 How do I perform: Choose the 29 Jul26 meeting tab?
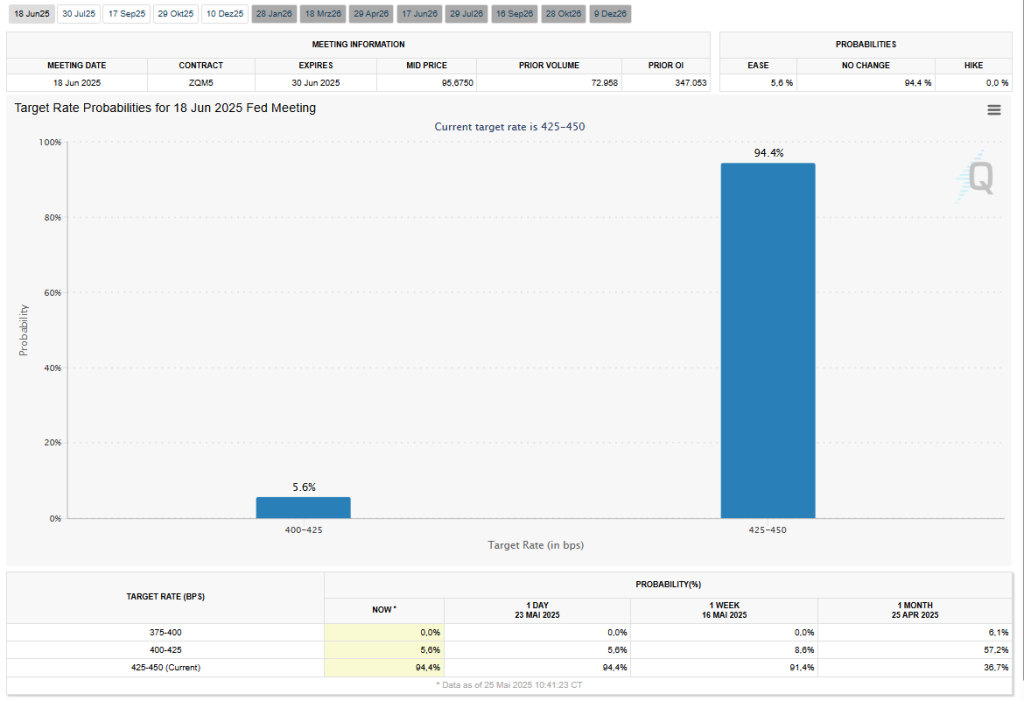tap(467, 13)
